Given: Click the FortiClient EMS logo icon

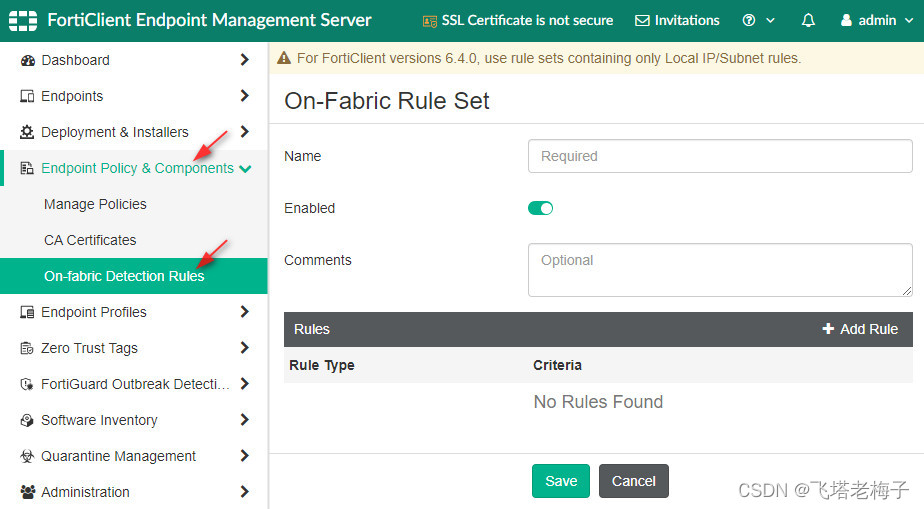Looking at the screenshot, I should click(x=23, y=21).
